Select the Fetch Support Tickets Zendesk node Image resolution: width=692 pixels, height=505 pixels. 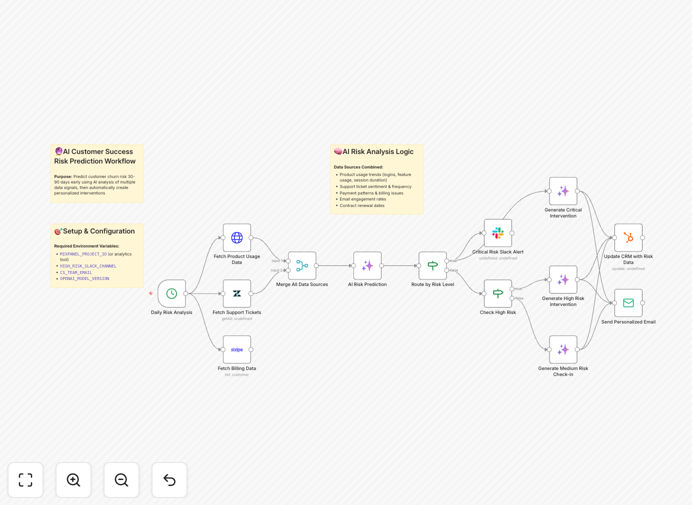pos(237,294)
